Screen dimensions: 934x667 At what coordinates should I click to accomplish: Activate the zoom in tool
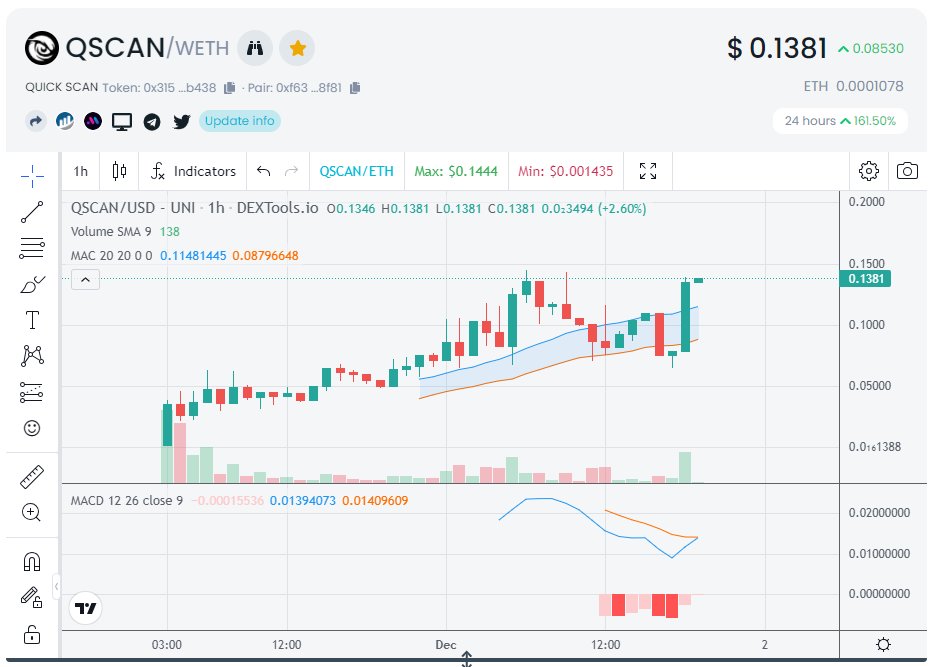click(31, 513)
